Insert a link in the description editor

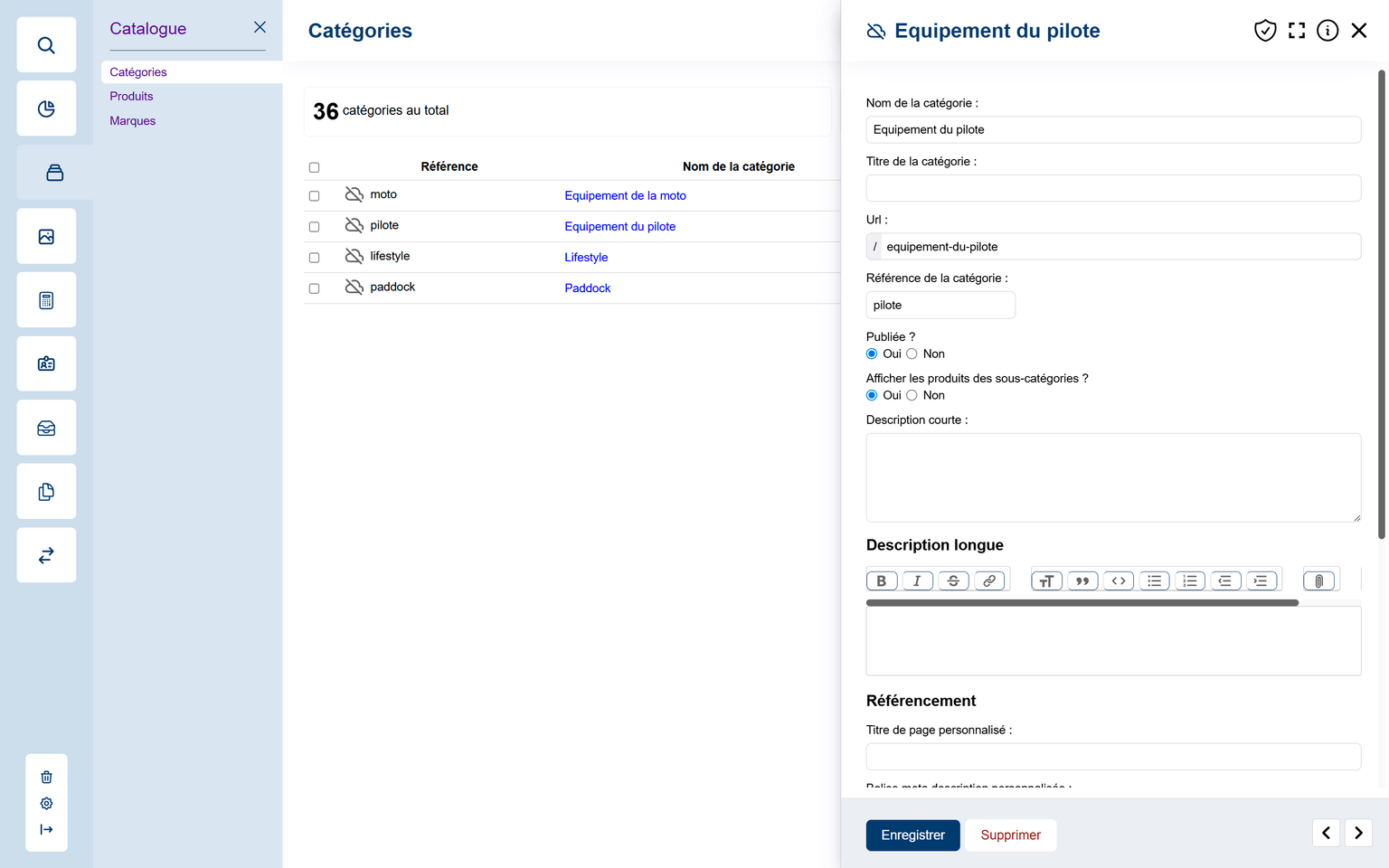point(989,581)
